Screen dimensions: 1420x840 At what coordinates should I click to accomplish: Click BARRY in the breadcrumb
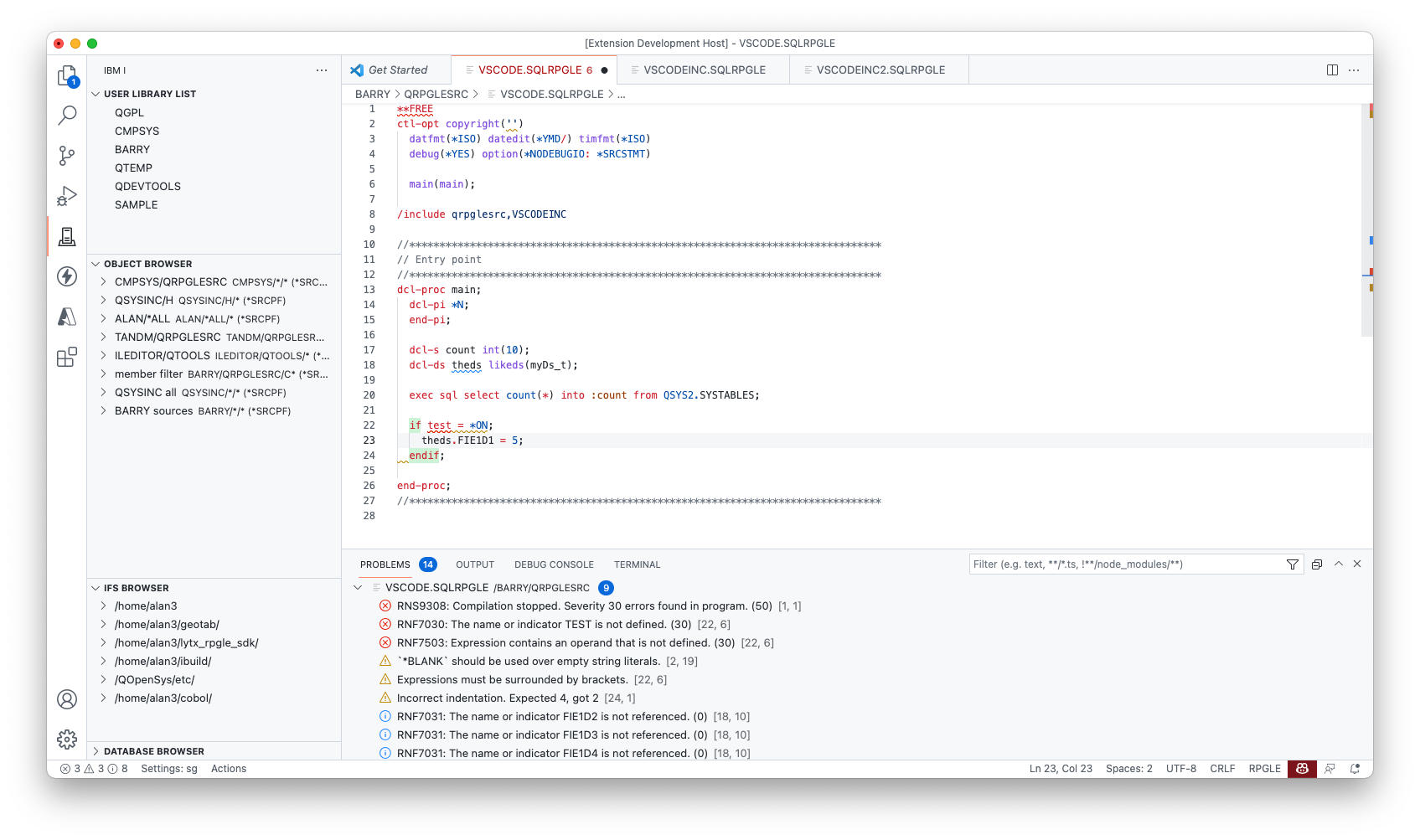tap(373, 95)
